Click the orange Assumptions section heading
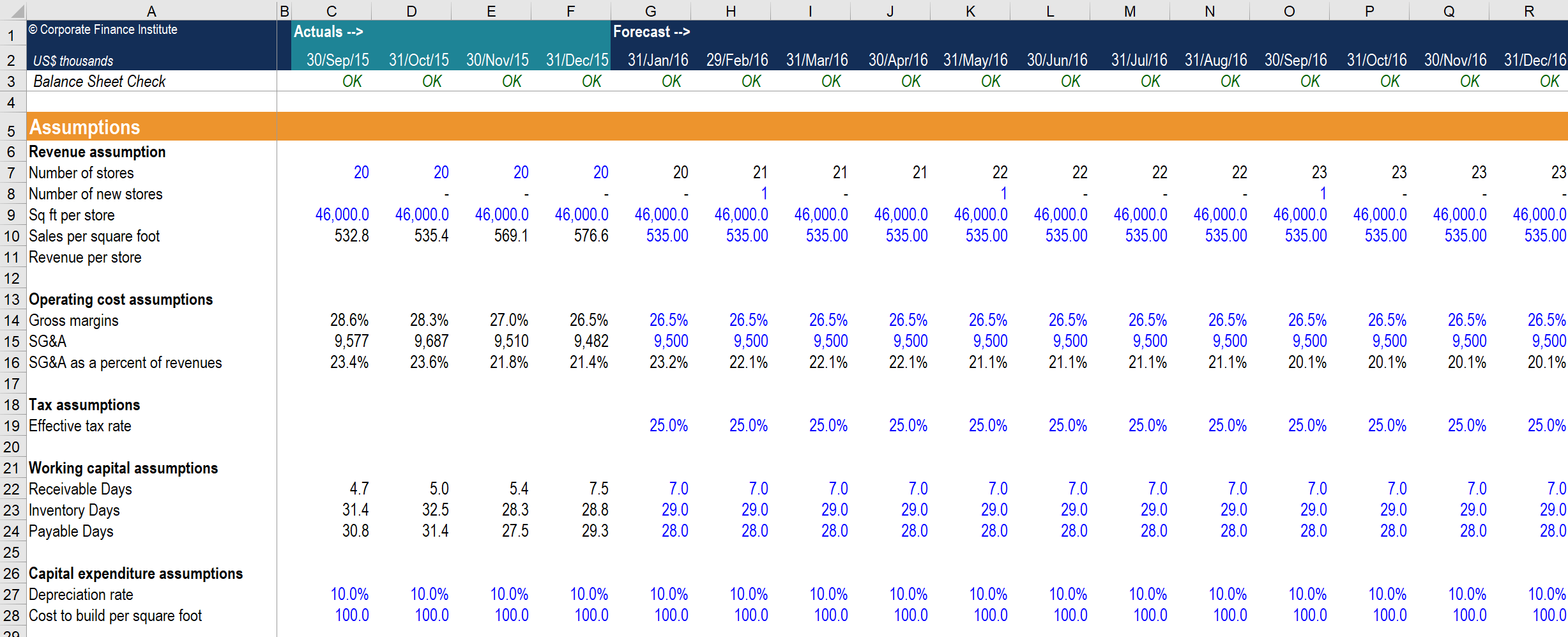 point(85,127)
